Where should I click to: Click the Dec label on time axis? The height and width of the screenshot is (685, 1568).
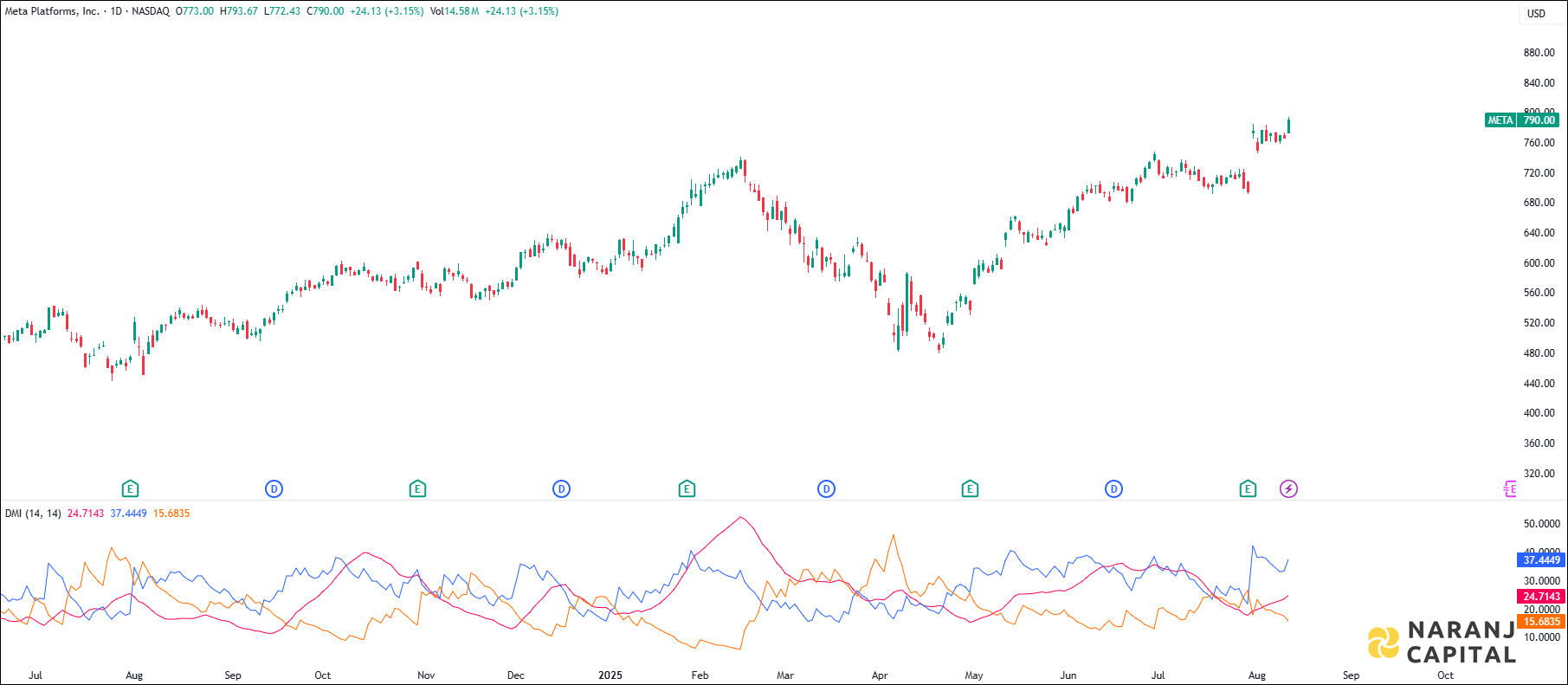[x=515, y=675]
